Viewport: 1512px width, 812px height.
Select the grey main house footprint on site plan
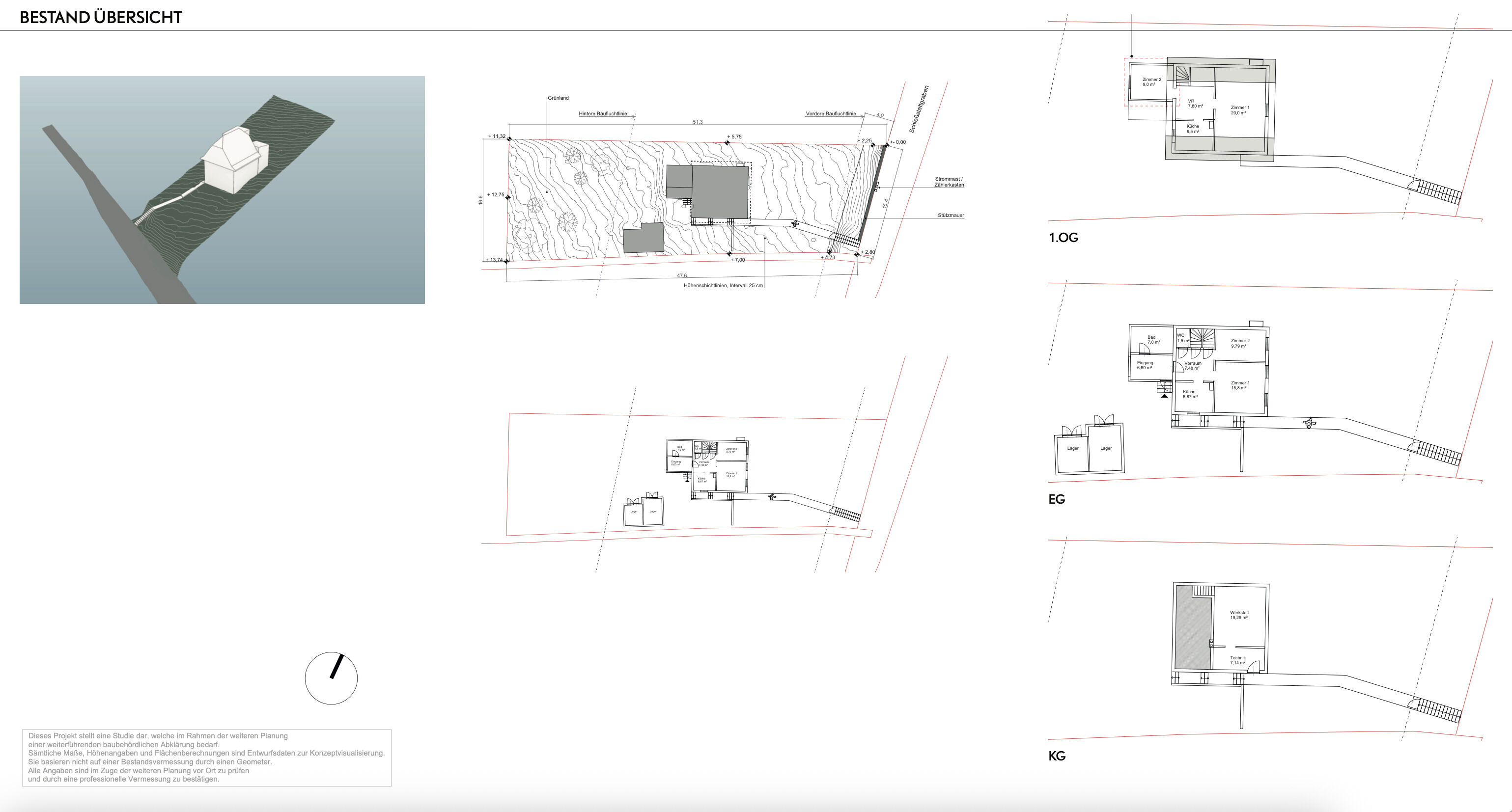720,193
